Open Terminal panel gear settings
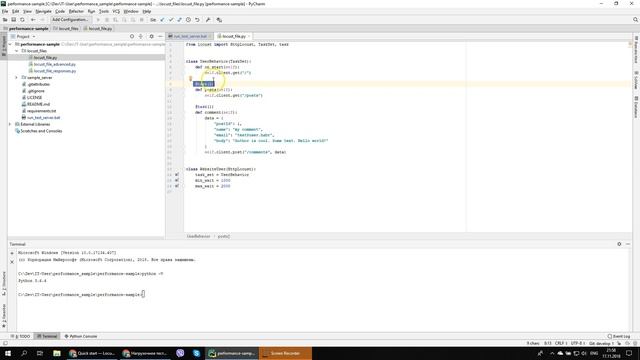 [x=619, y=244]
